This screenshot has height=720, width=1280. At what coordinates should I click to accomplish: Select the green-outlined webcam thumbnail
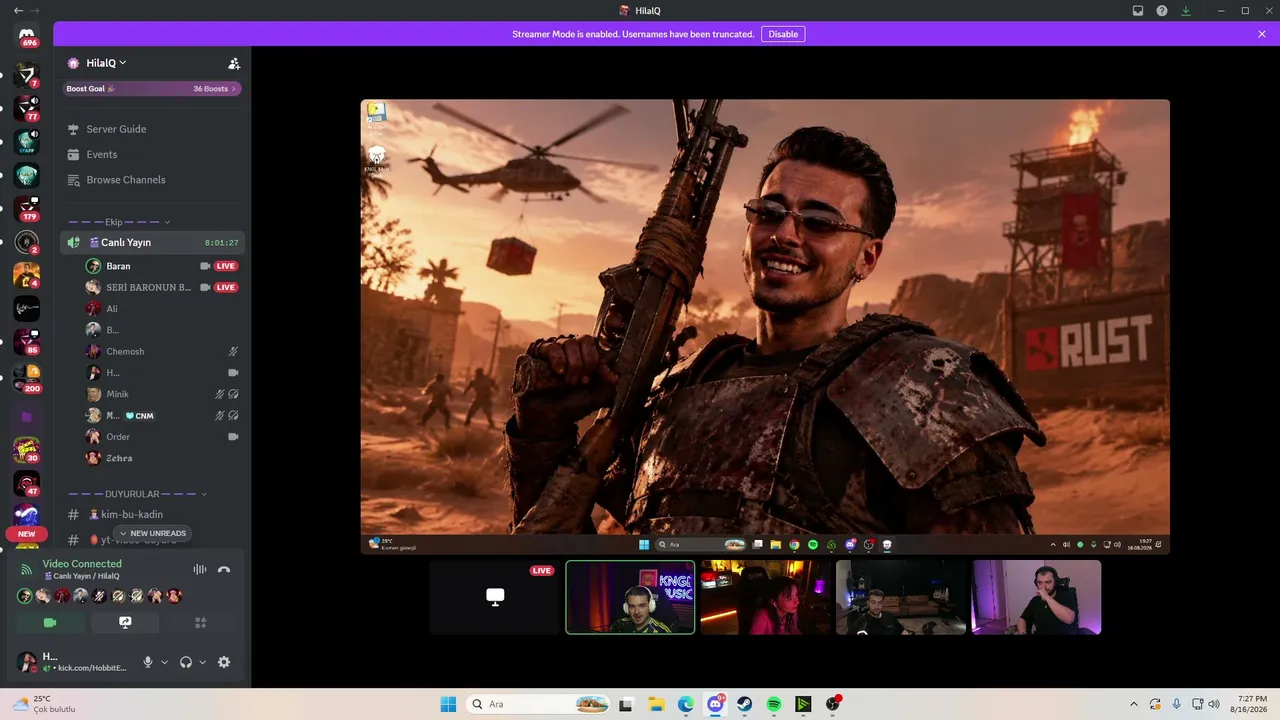630,597
